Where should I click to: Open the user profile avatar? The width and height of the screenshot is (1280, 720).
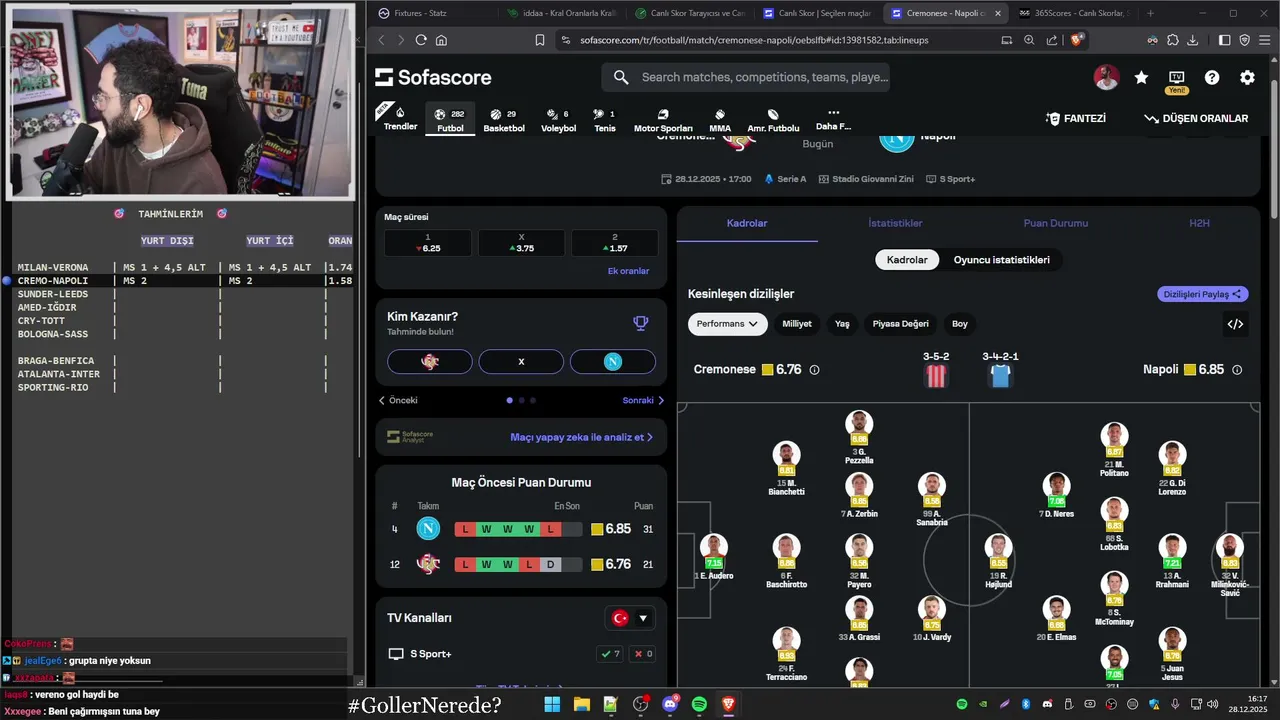tap(1106, 77)
